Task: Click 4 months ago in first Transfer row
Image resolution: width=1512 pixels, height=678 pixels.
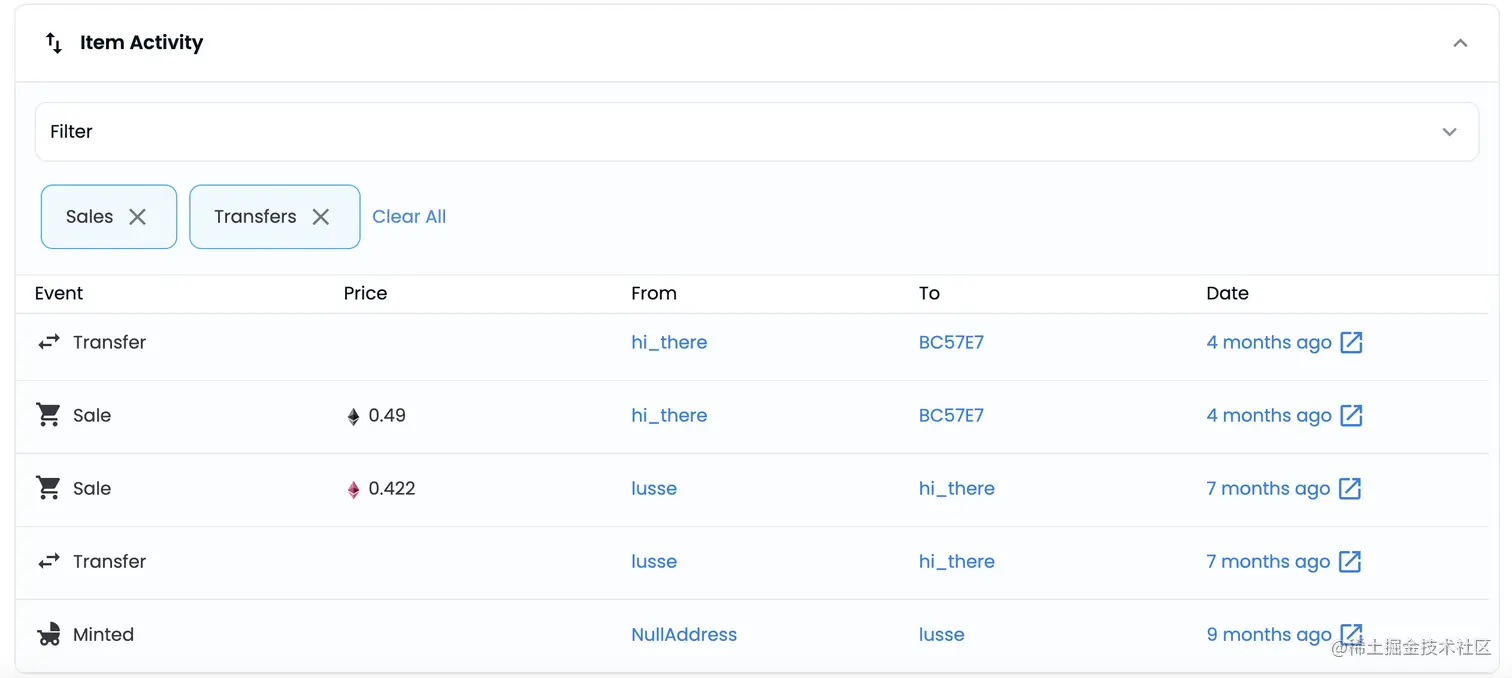Action: coord(1269,342)
